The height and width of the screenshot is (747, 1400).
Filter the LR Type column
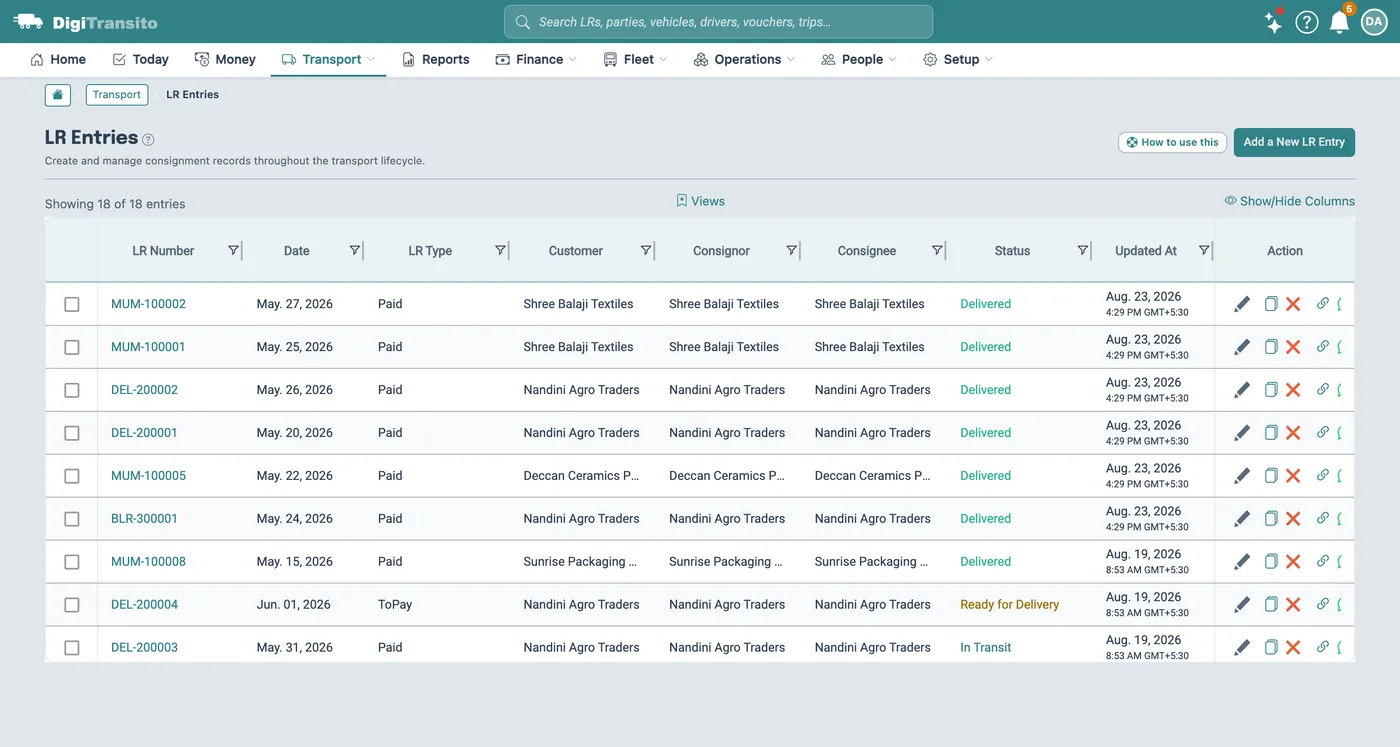(x=500, y=250)
